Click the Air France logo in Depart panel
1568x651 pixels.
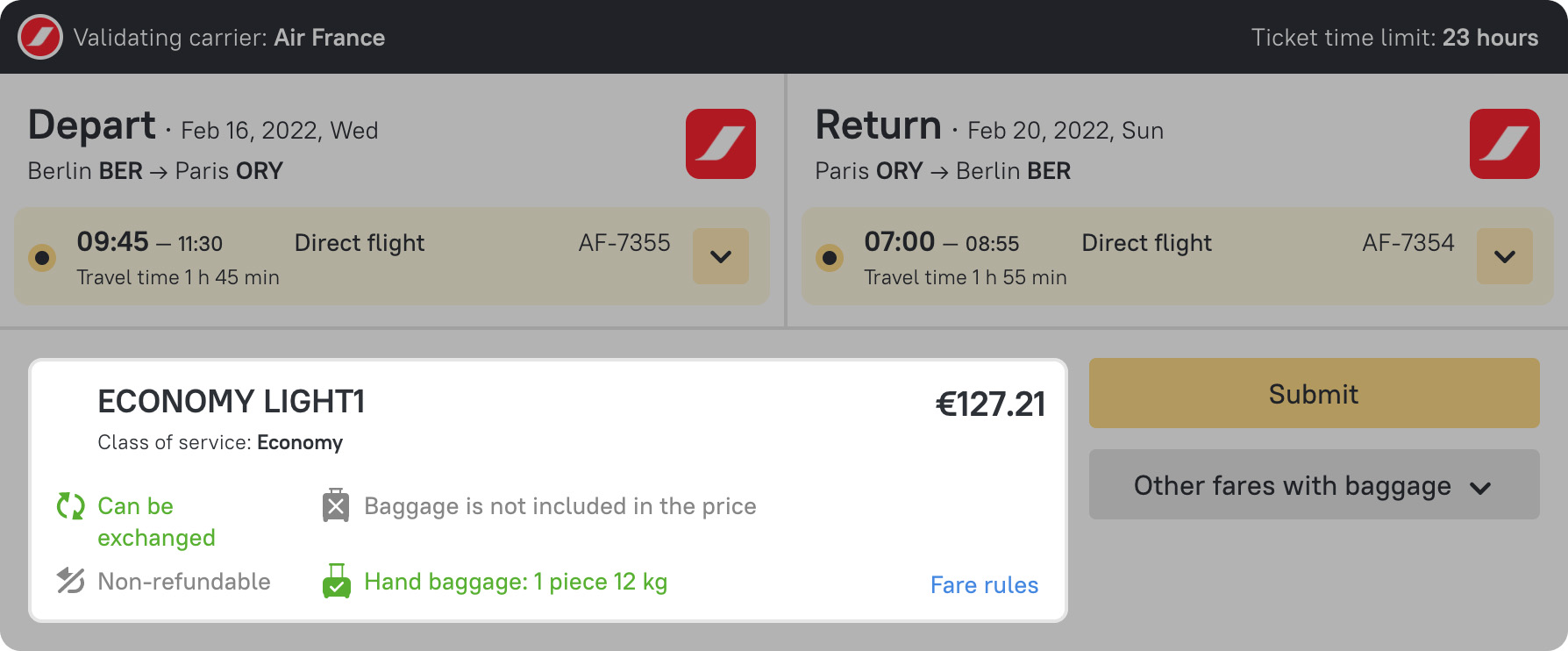tap(720, 144)
